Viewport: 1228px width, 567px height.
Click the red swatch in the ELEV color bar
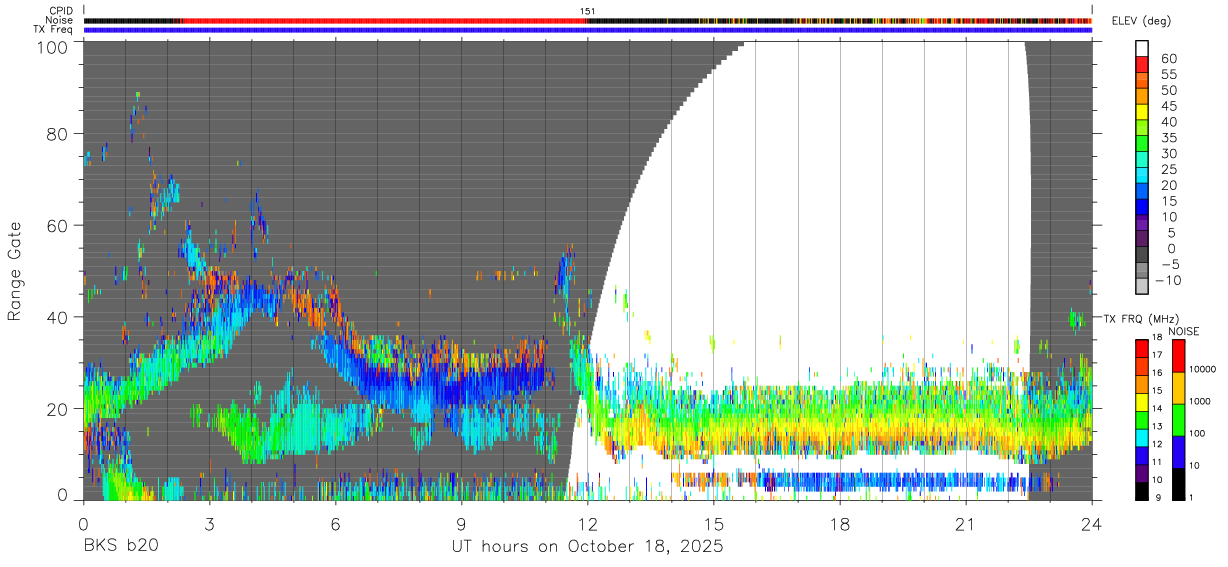(1142, 65)
